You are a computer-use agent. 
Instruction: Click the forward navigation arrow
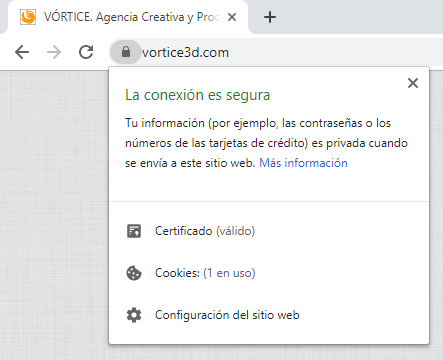tap(54, 52)
